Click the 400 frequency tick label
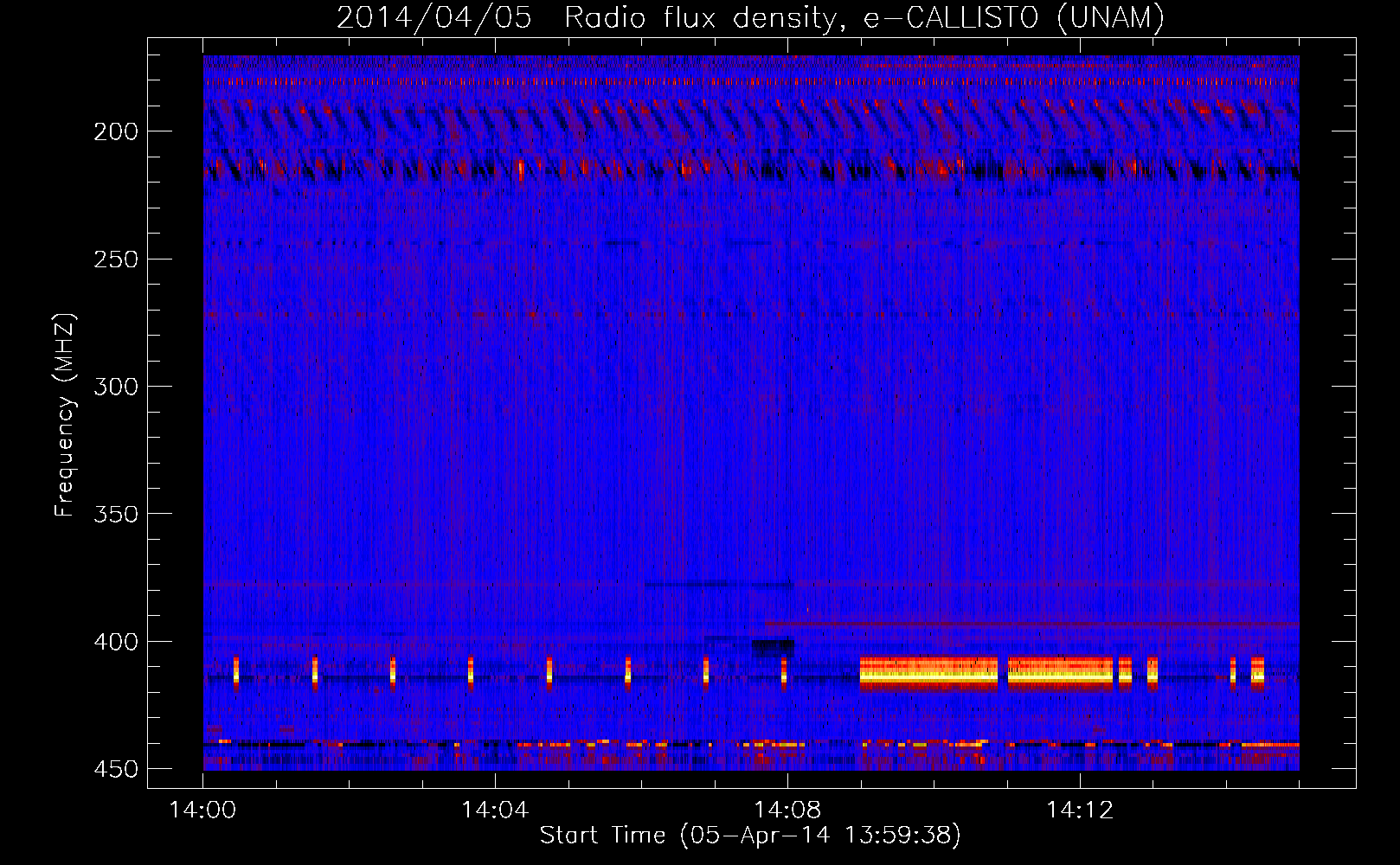The width and height of the screenshot is (1400, 865). click(x=116, y=642)
